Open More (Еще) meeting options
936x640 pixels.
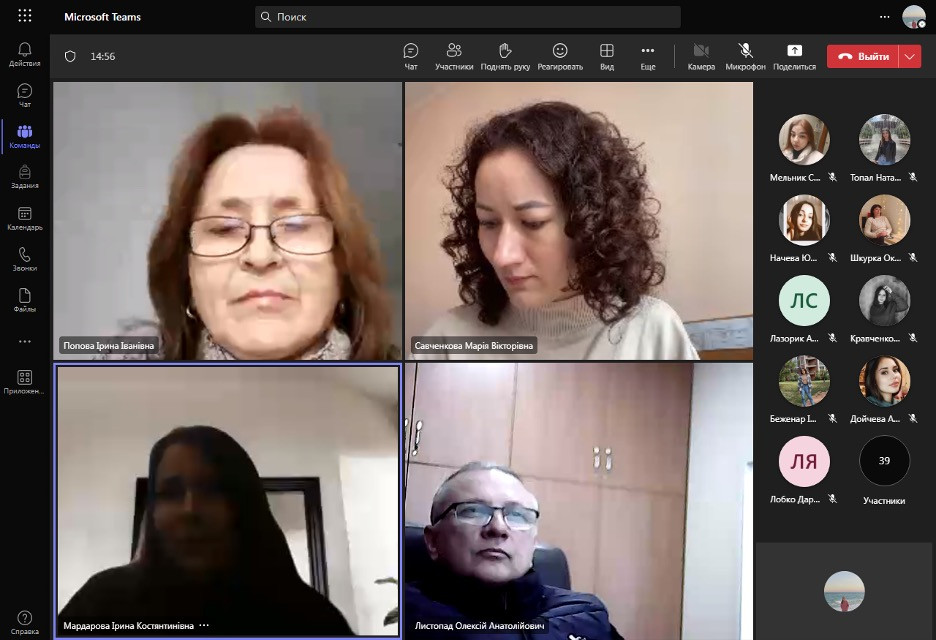click(x=648, y=57)
